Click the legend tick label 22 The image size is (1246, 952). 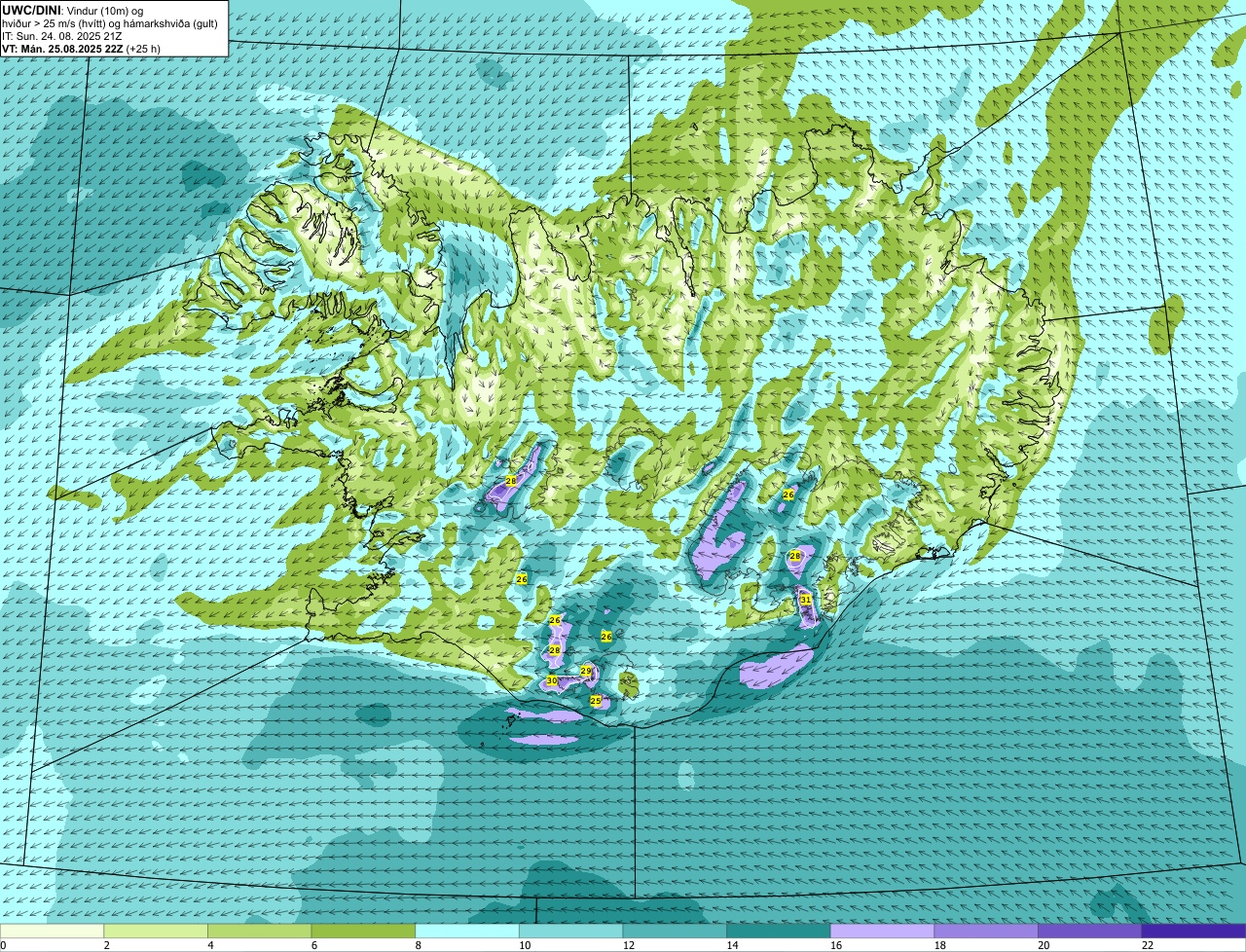(1148, 945)
